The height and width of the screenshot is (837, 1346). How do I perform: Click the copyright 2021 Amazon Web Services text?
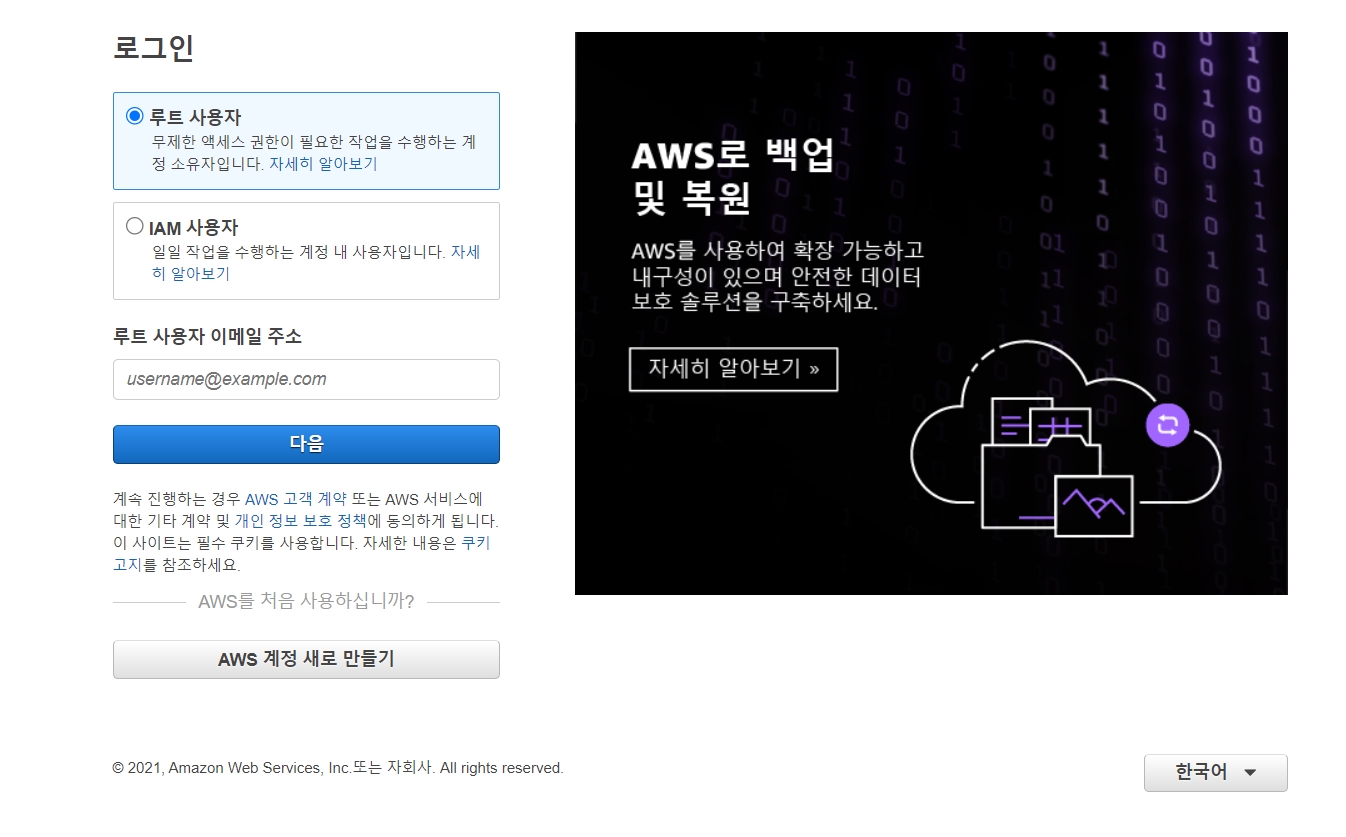click(338, 768)
